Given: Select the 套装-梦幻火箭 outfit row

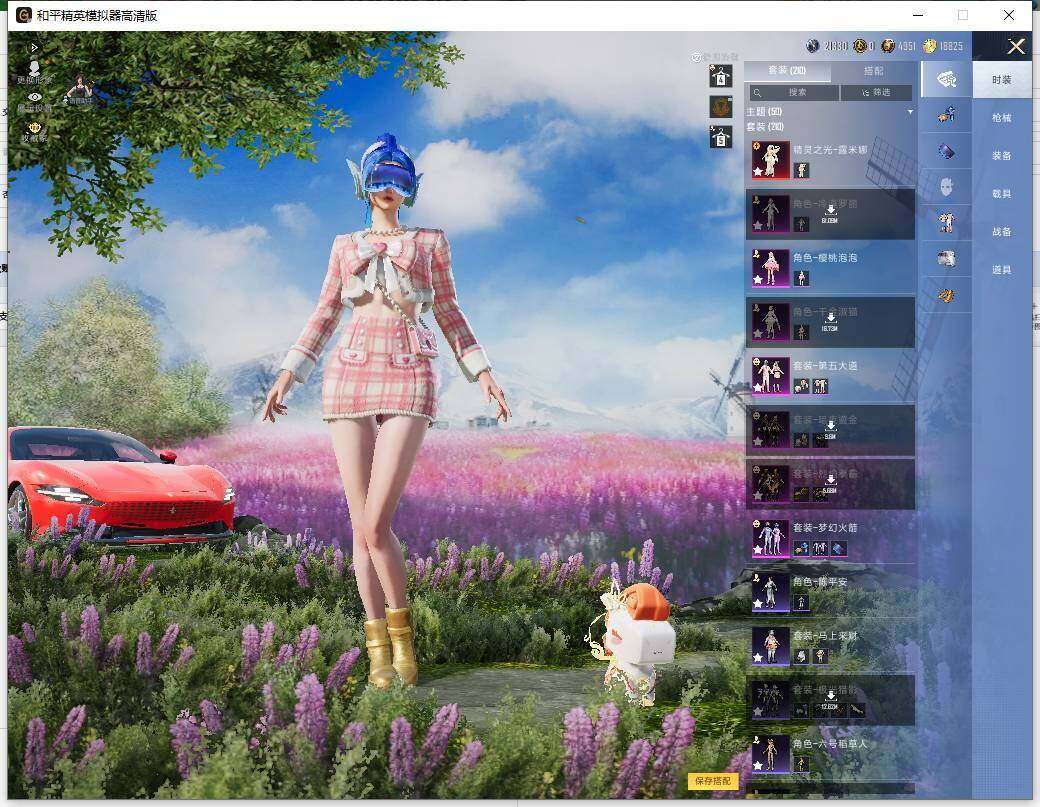Looking at the screenshot, I should (x=830, y=538).
